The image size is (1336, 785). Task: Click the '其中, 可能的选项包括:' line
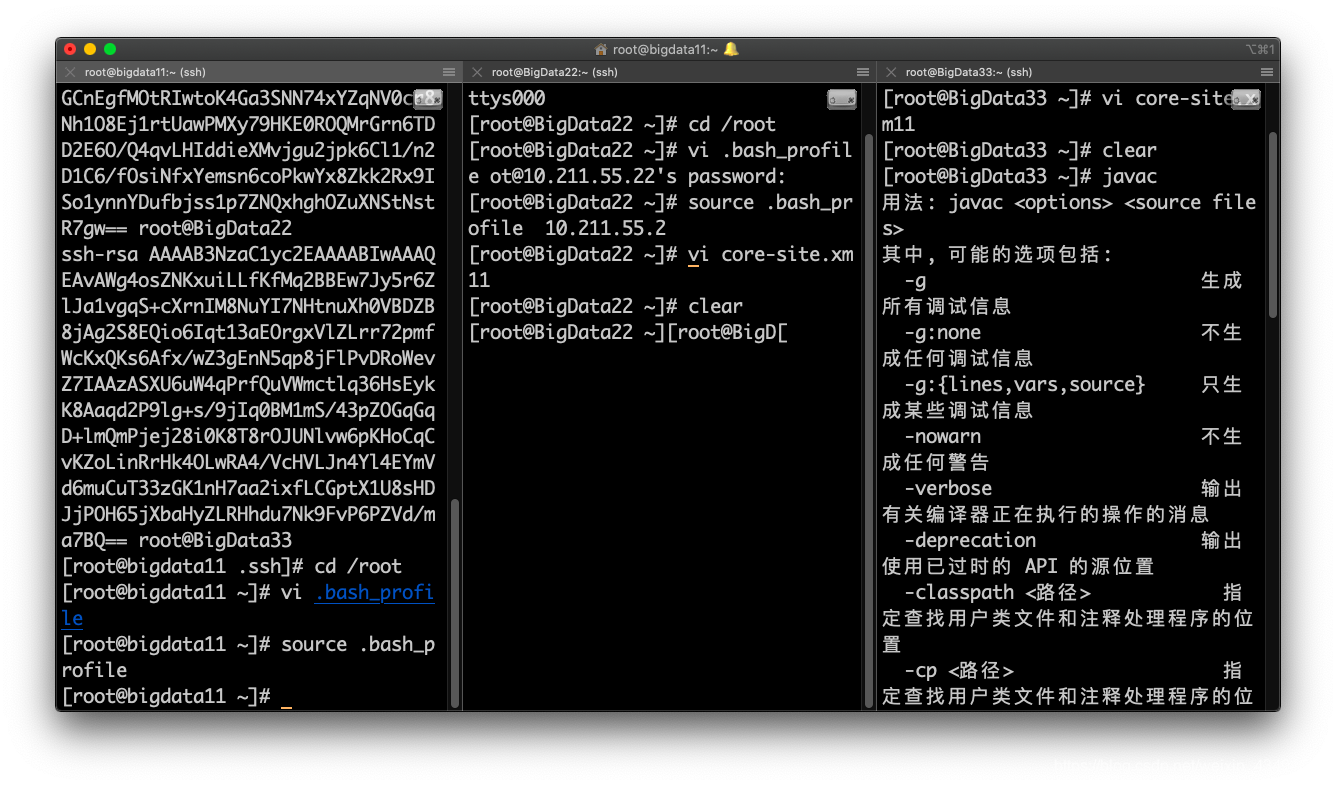tap(997, 255)
